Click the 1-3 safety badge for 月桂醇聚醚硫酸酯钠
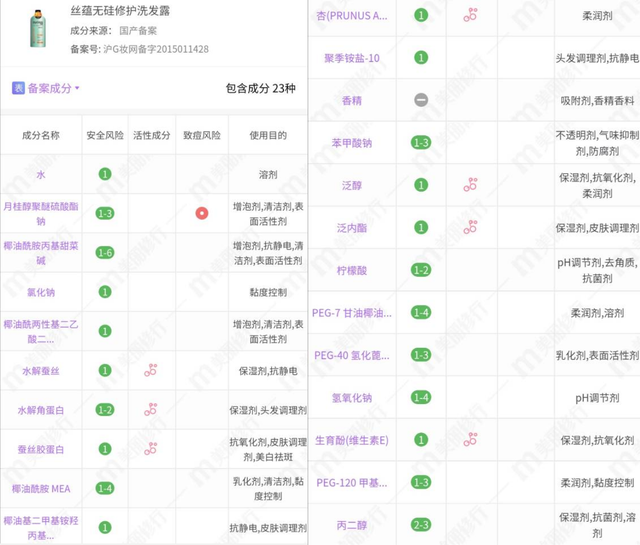 pos(105,213)
